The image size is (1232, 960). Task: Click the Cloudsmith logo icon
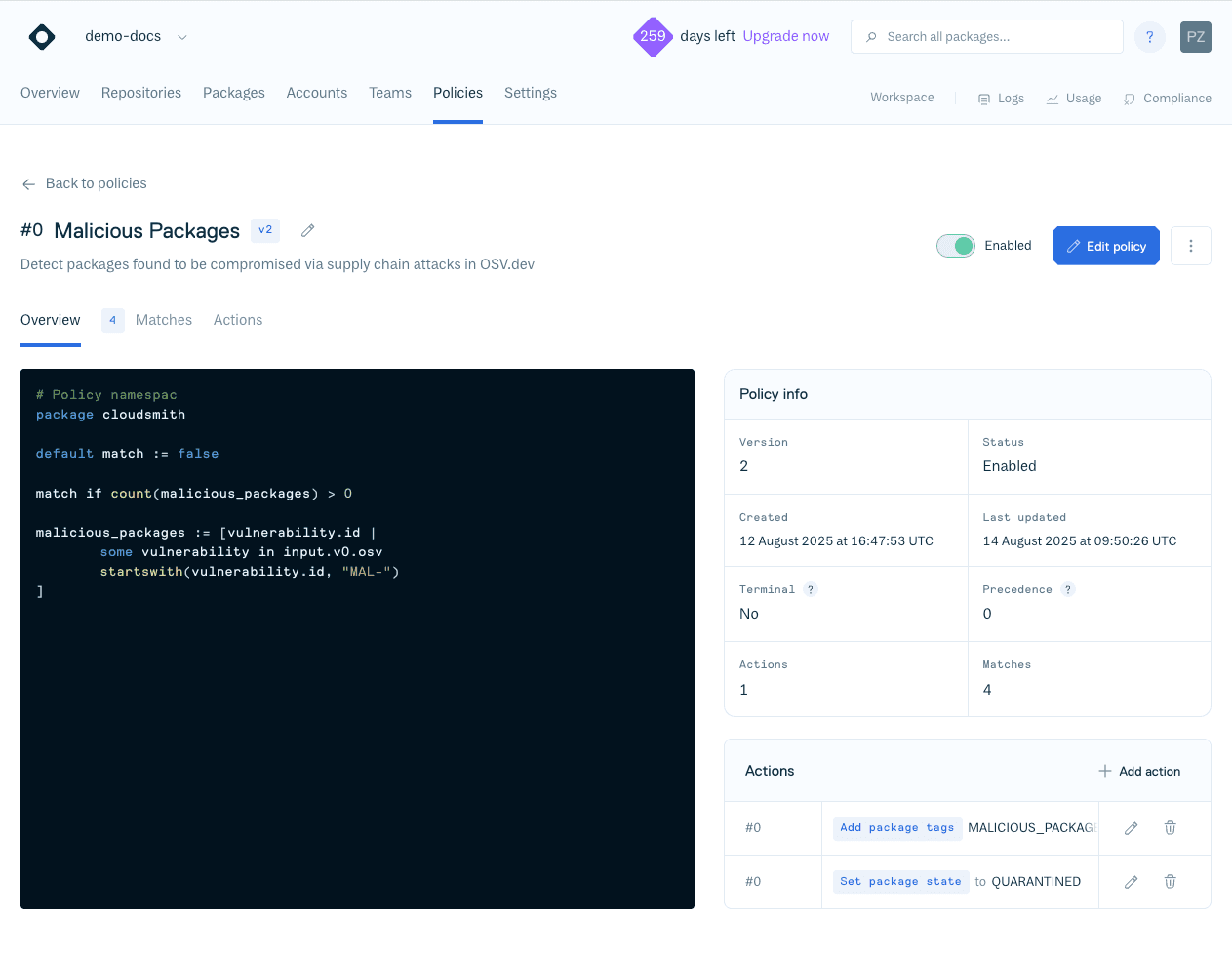pos(42,37)
